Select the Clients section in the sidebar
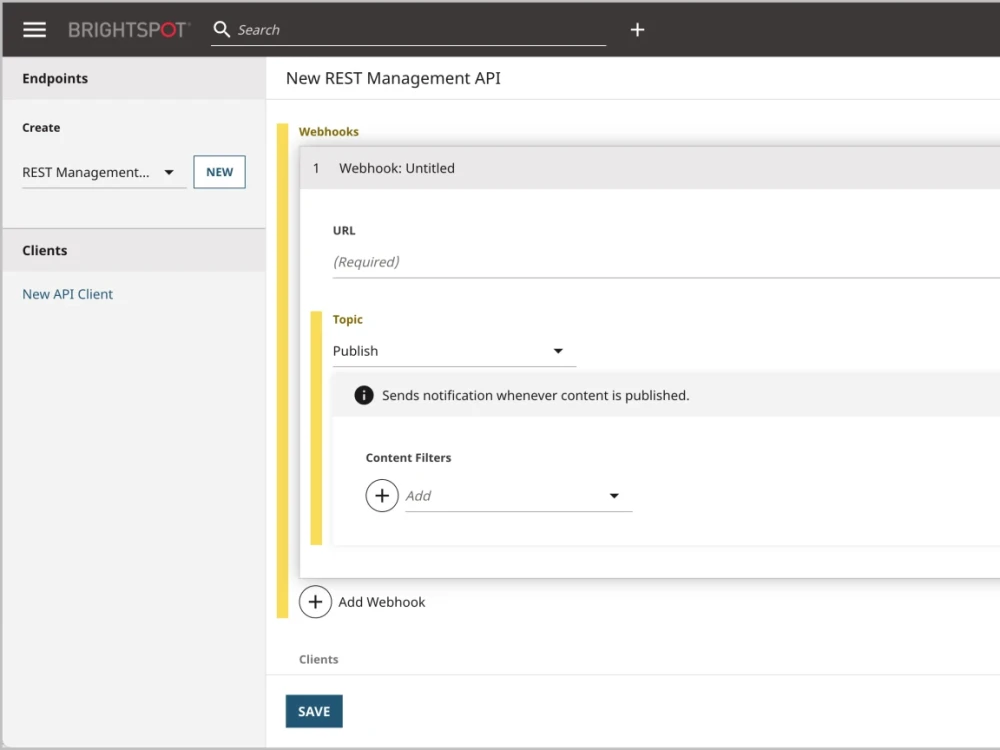The width and height of the screenshot is (1000, 750). point(44,250)
